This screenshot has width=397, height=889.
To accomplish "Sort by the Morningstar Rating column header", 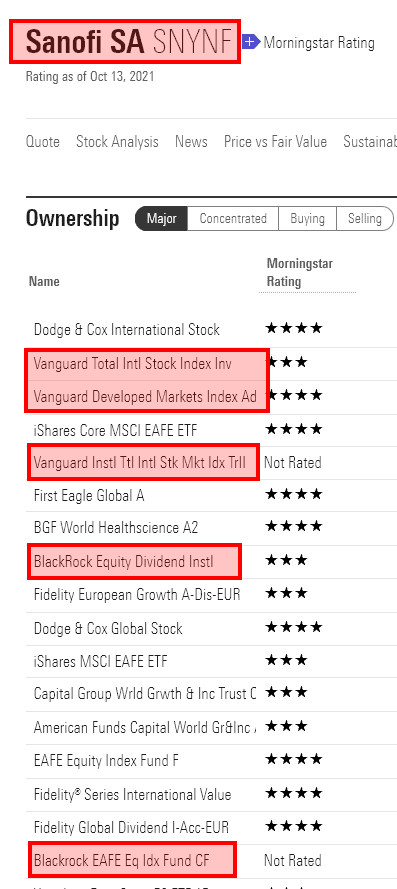I will (300, 273).
